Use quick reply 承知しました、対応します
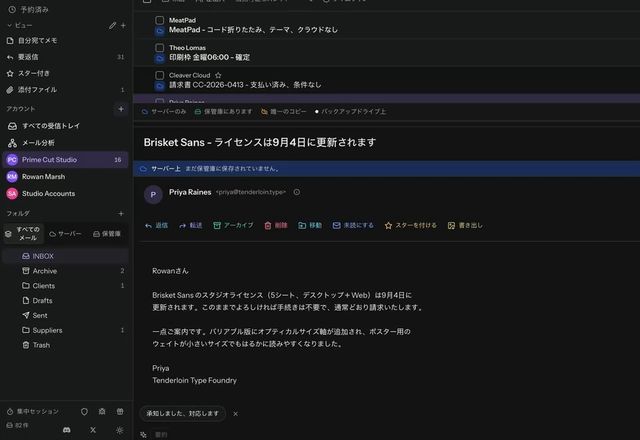The height and width of the screenshot is (440, 640). [182, 413]
